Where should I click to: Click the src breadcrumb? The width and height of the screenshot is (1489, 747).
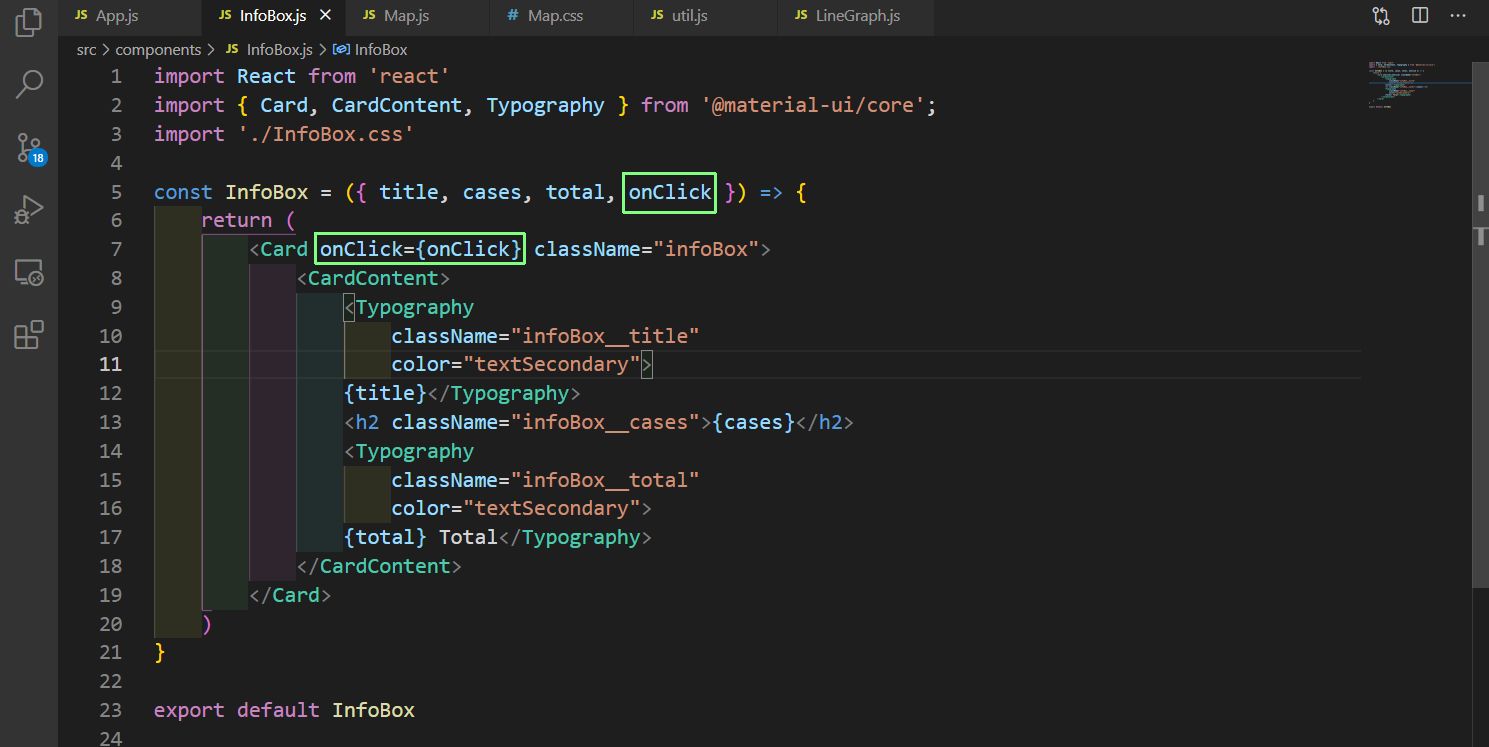click(x=86, y=49)
